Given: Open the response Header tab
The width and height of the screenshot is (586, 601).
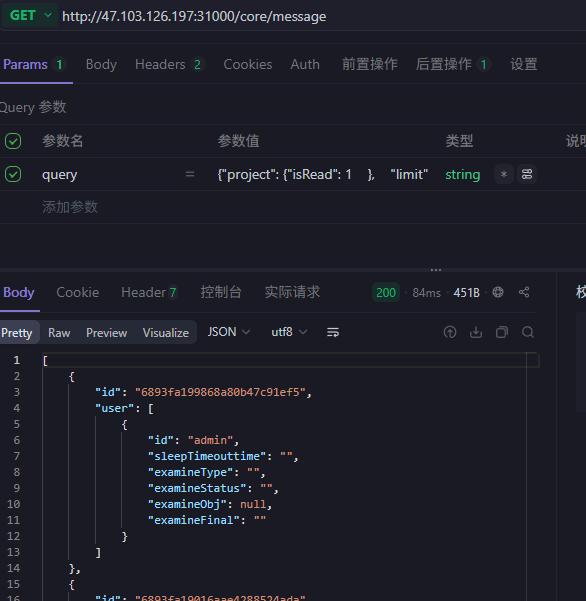Looking at the screenshot, I should [149, 292].
